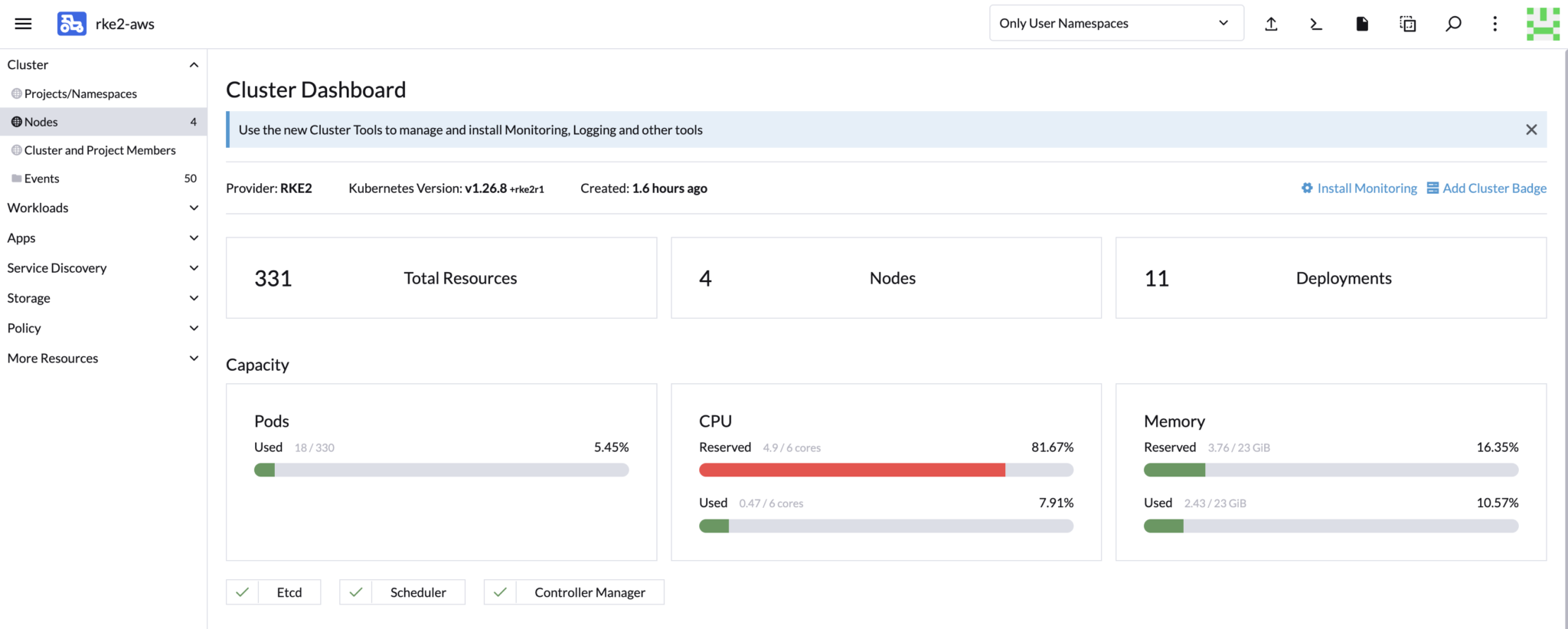Collapse the Cluster section

103,65
